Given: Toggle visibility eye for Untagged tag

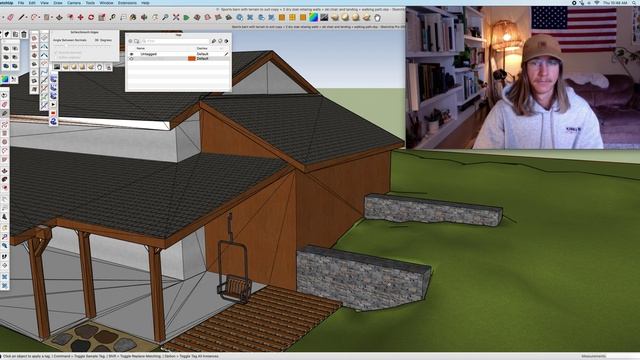Looking at the screenshot, I should (x=131, y=54).
